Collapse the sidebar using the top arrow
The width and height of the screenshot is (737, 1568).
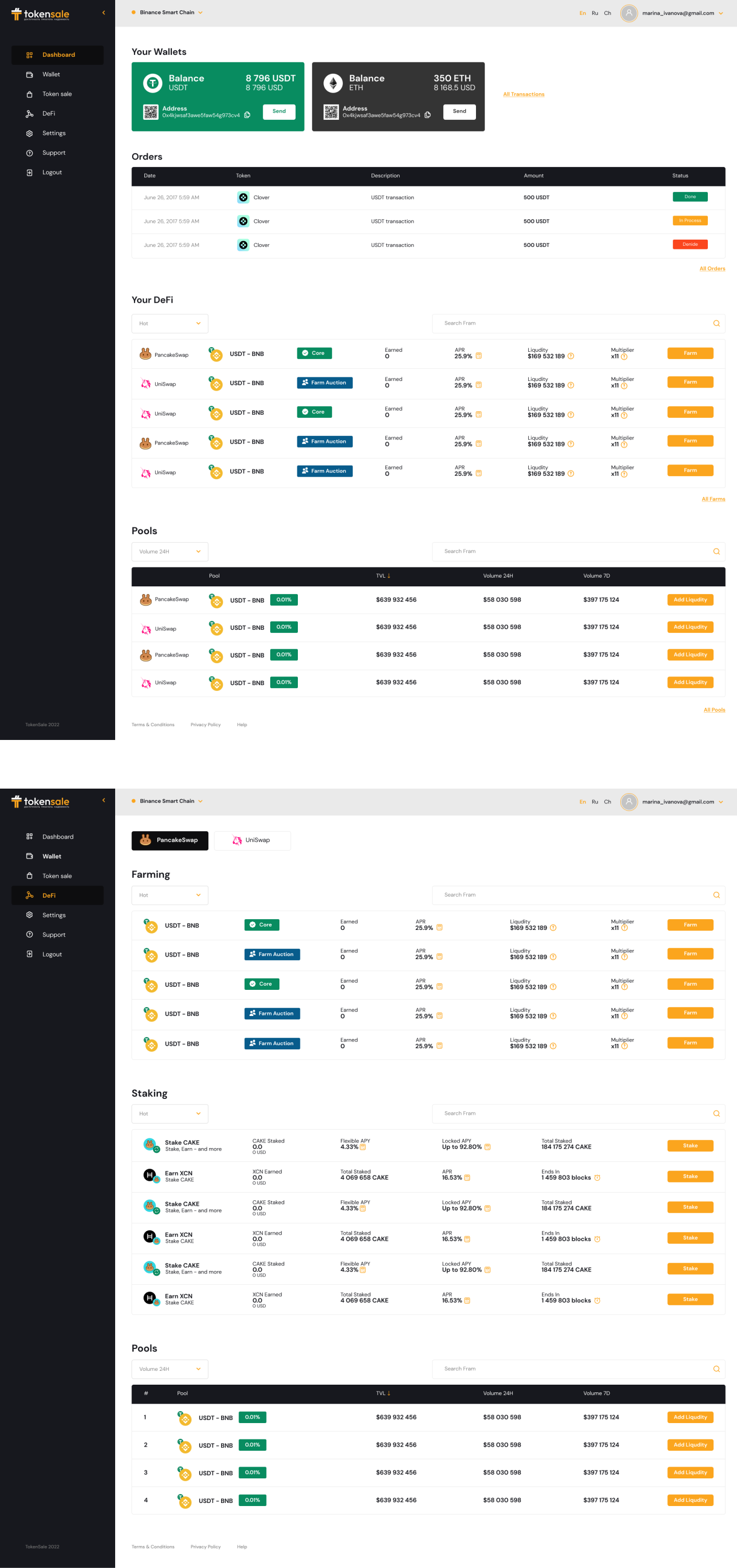coord(103,13)
